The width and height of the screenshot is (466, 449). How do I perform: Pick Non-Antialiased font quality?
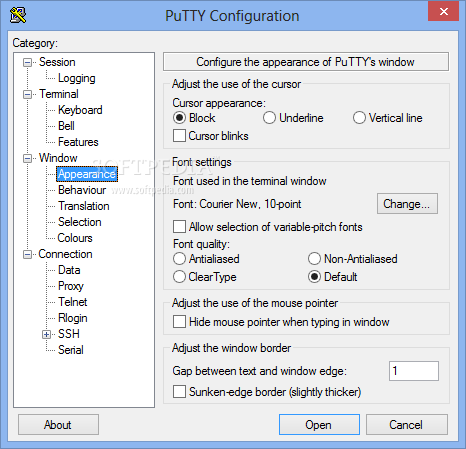pyautogui.click(x=314, y=259)
